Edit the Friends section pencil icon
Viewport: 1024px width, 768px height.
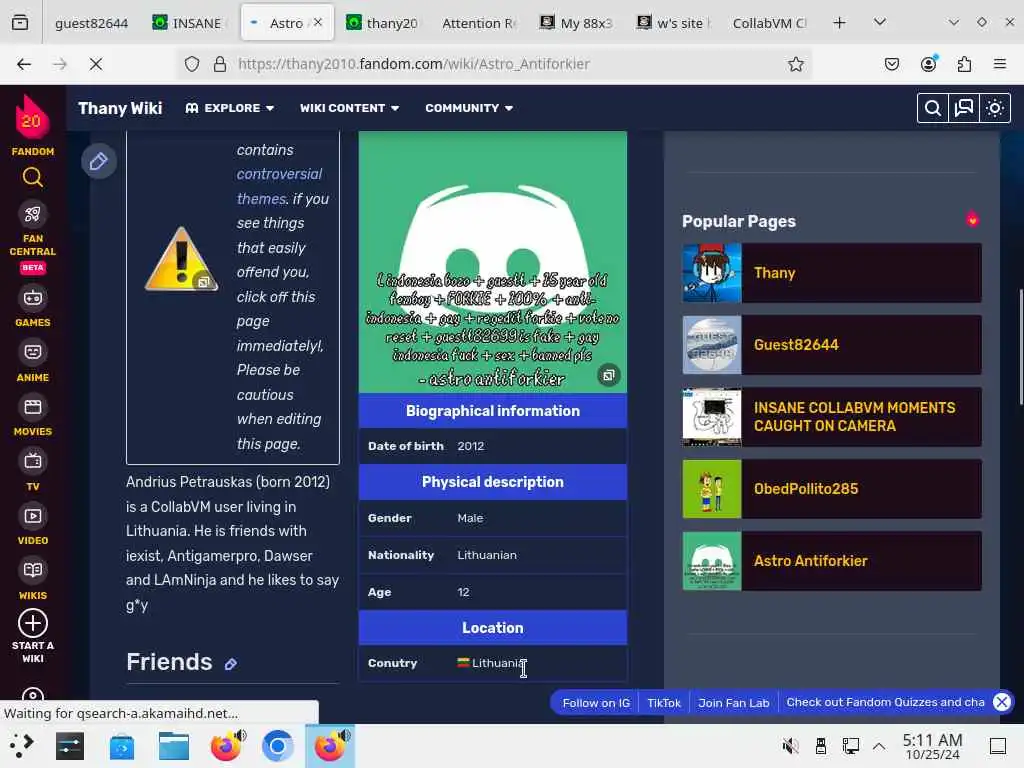coord(231,664)
